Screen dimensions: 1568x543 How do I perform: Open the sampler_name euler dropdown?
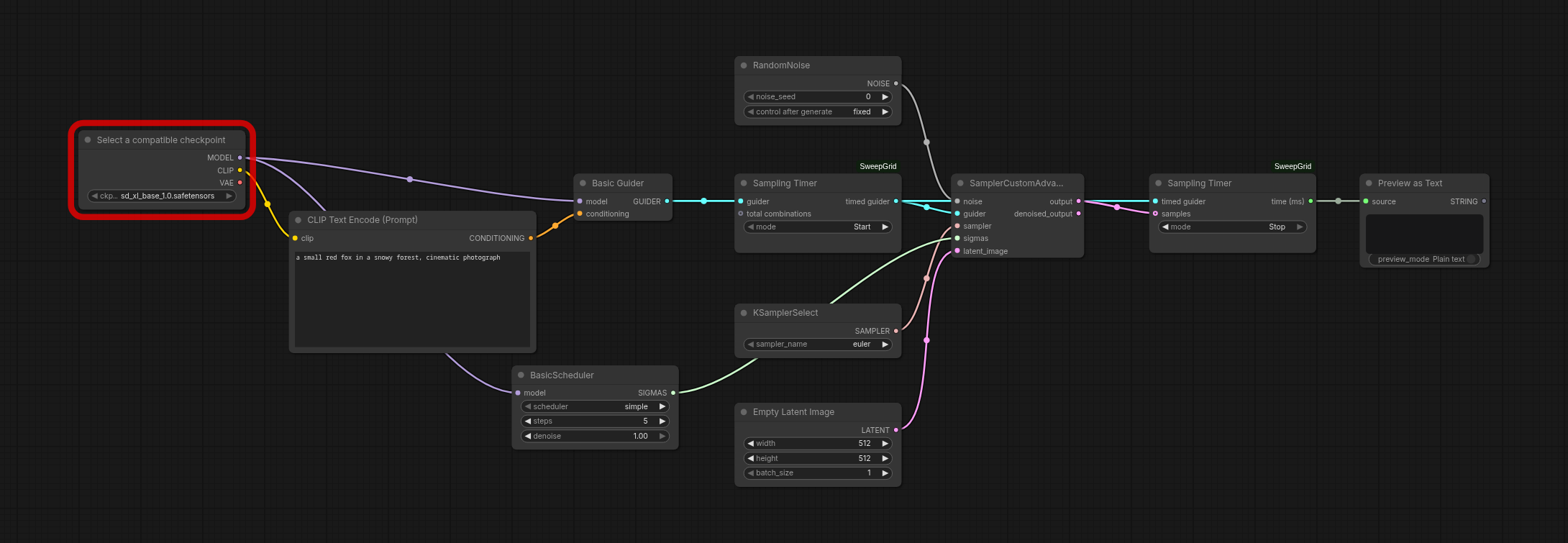pos(818,344)
